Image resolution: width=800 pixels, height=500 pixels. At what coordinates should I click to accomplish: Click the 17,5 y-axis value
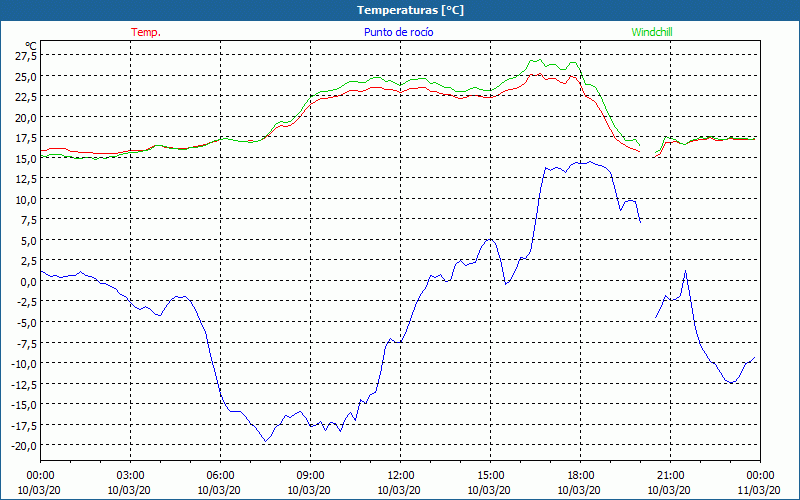point(26,138)
